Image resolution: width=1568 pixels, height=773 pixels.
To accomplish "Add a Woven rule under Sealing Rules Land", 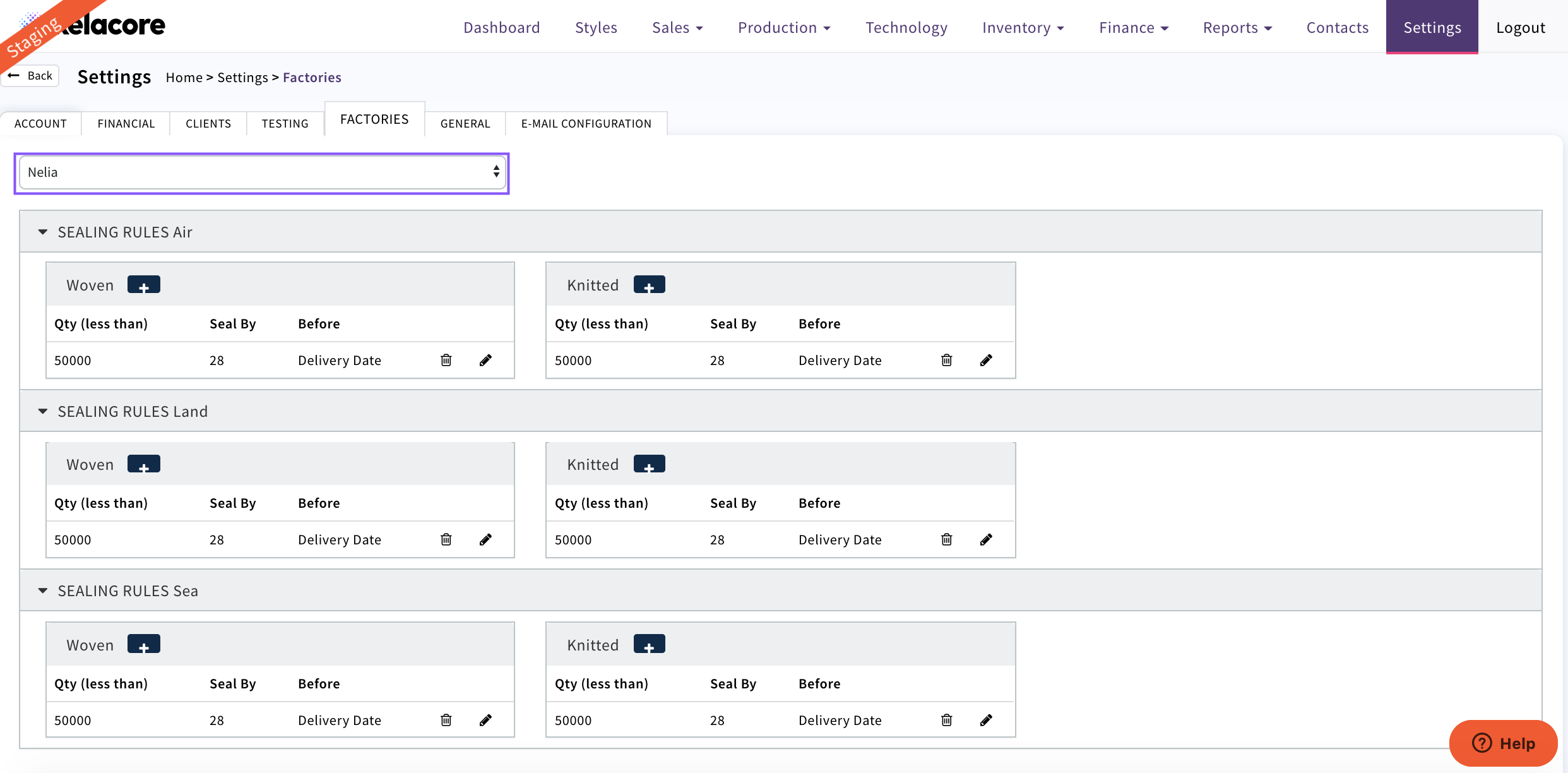I will [x=143, y=464].
